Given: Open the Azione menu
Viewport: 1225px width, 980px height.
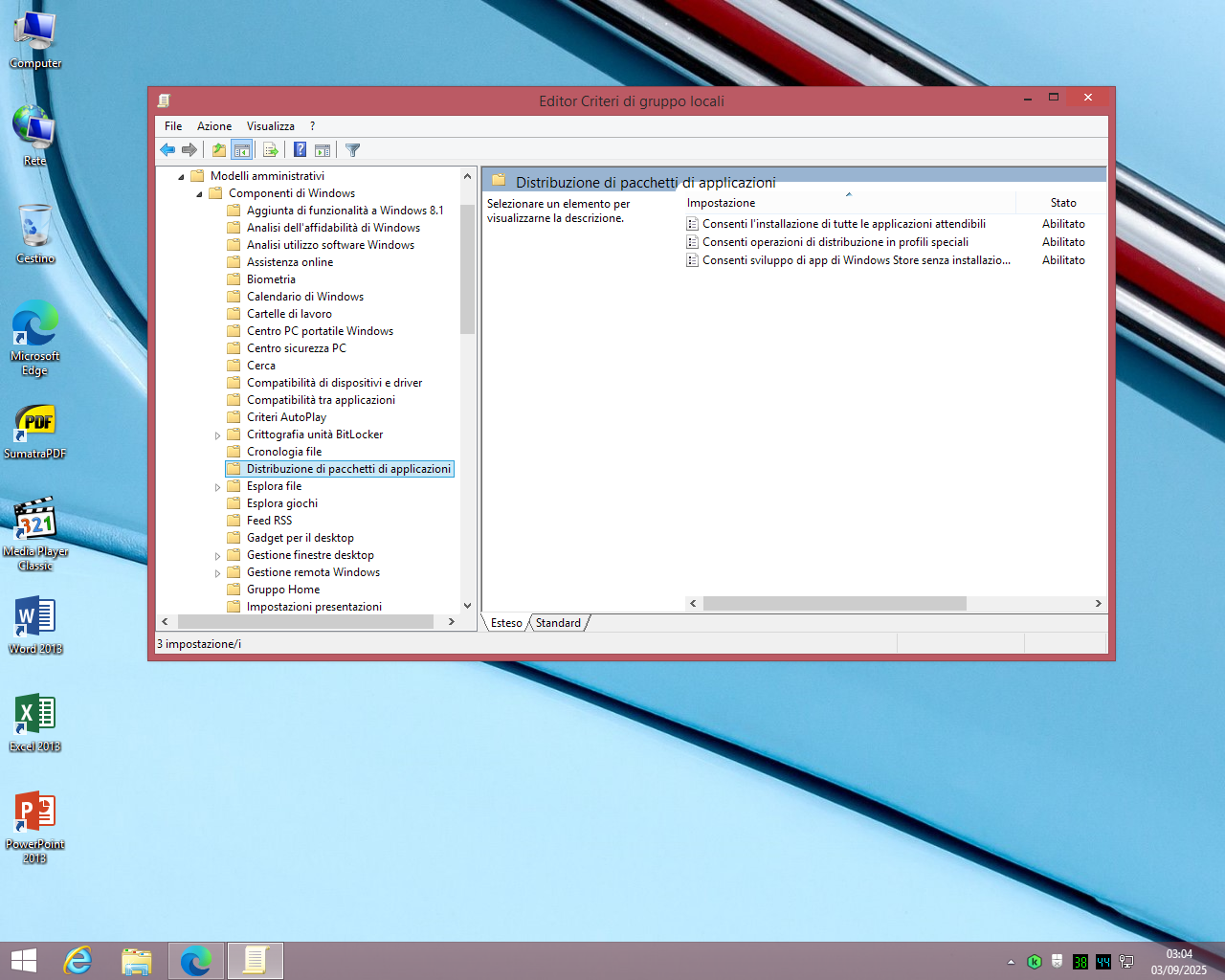Looking at the screenshot, I should [x=213, y=126].
